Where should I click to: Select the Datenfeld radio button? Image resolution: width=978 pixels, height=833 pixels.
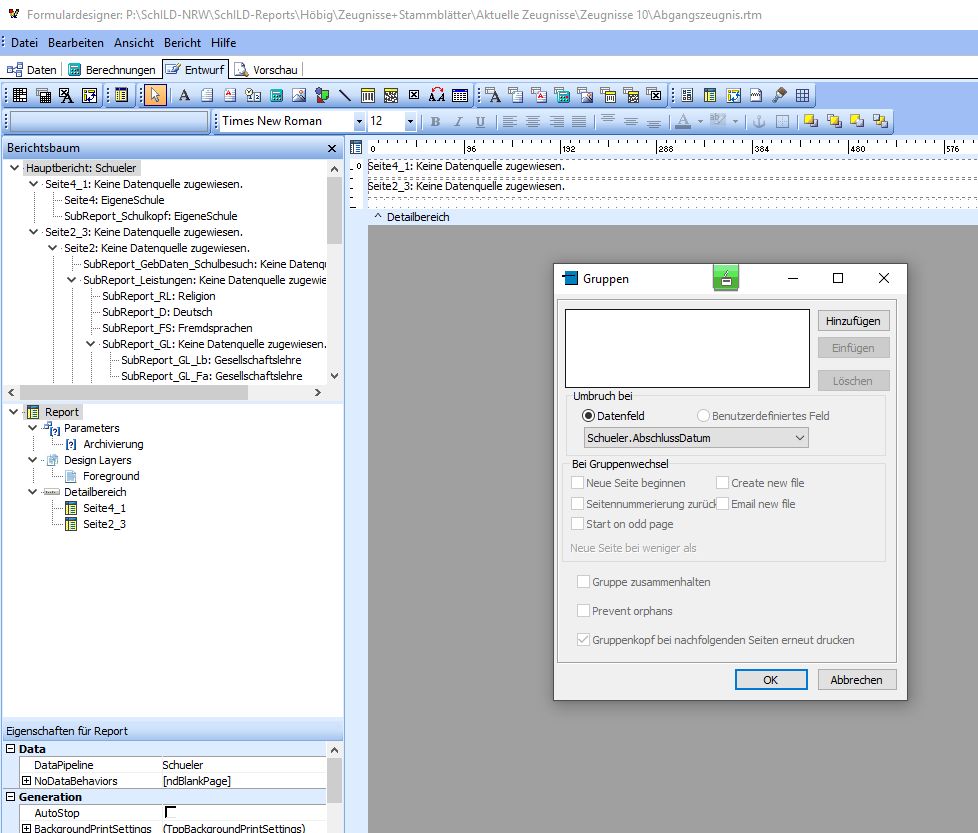tap(588, 416)
